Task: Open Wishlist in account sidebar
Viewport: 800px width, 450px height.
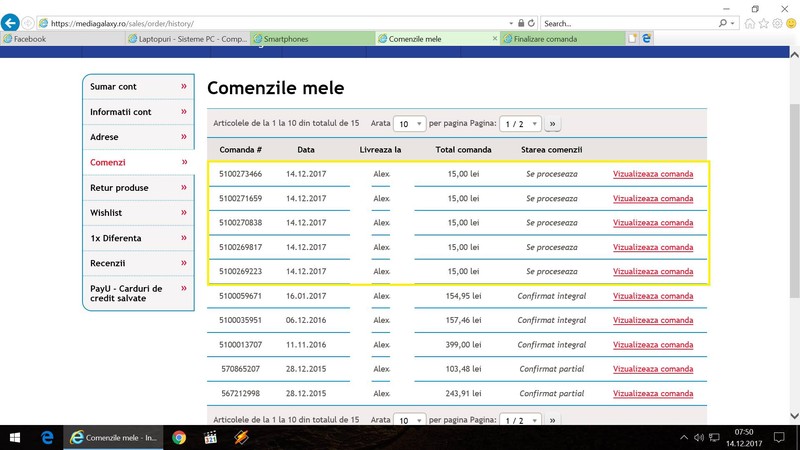Action: pos(138,213)
